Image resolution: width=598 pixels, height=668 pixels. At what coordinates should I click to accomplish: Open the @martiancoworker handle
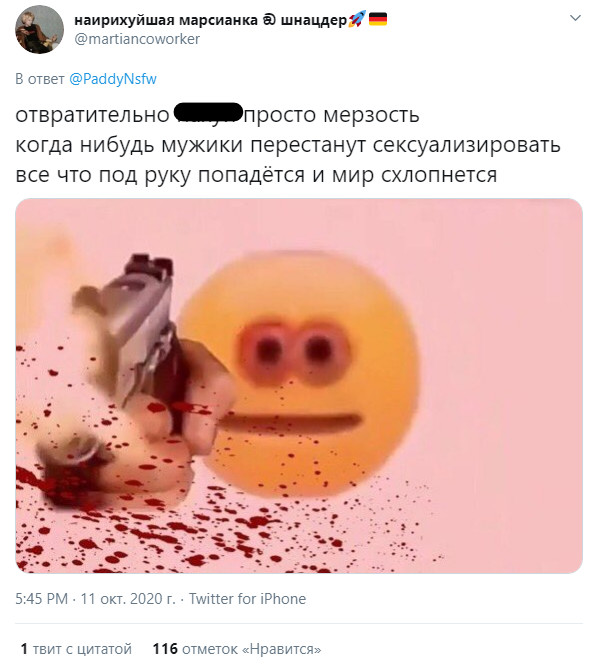tap(137, 39)
